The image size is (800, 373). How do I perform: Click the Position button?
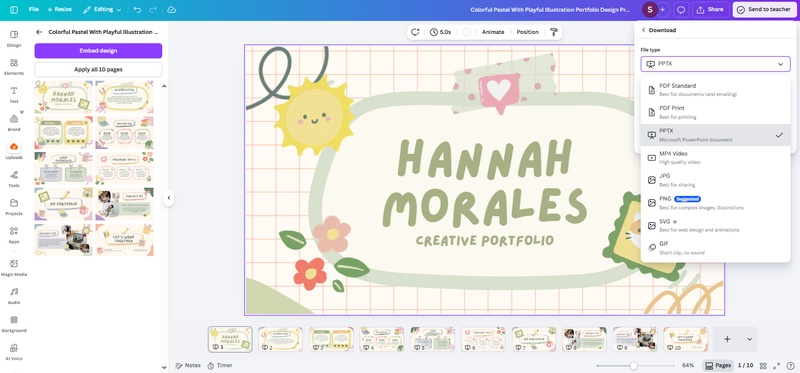click(x=528, y=32)
